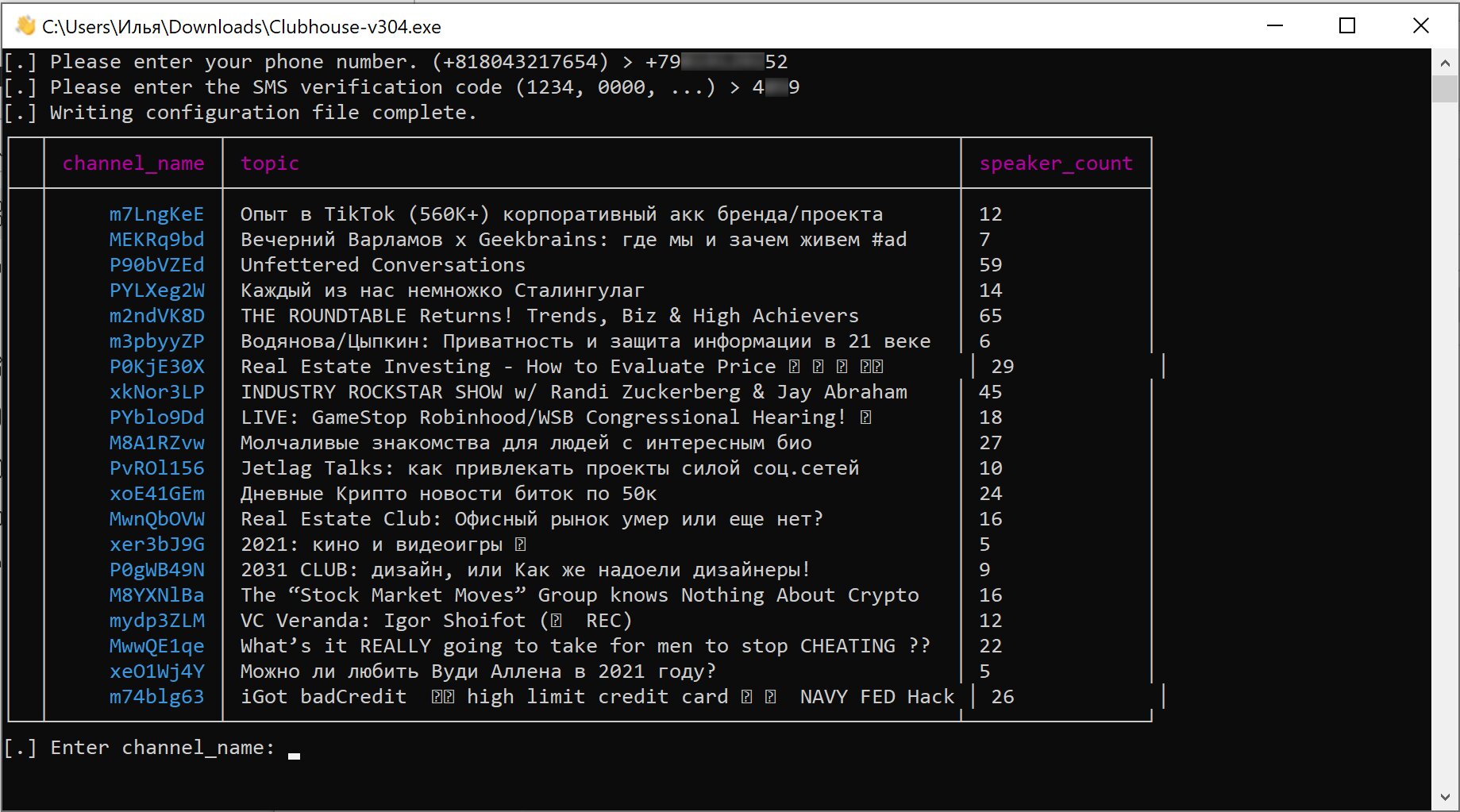Select channel name PYblo9Dd
Image resolution: width=1460 pixels, height=812 pixels.
point(157,418)
